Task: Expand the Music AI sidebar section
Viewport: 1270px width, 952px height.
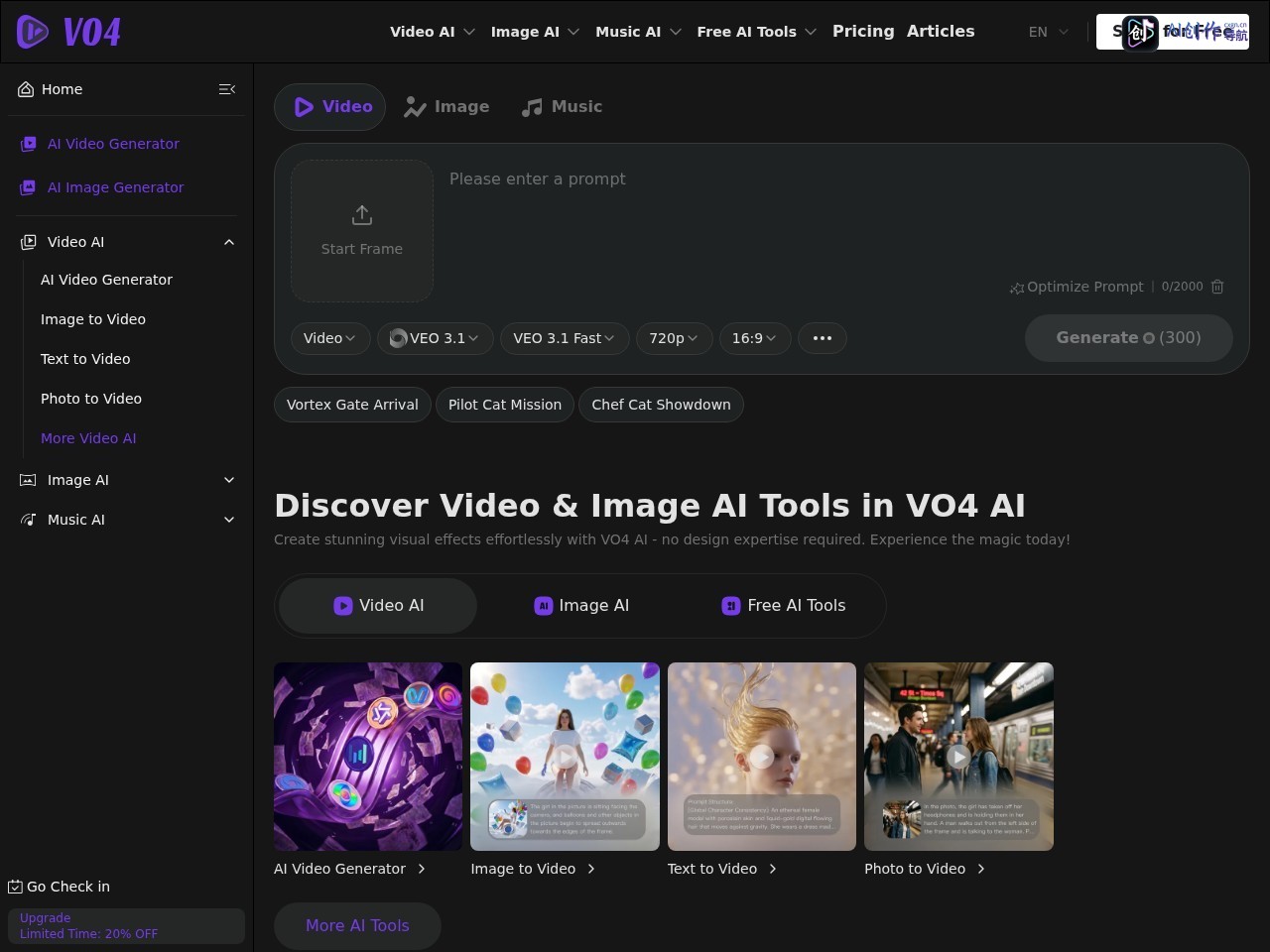Action: 229,520
